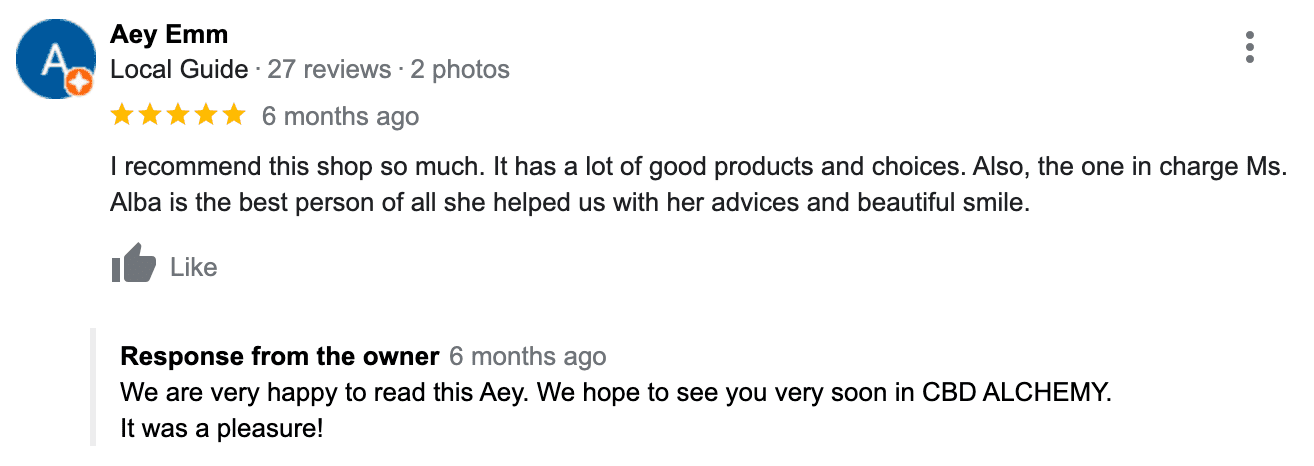Click the owner response's "6 months ago" timestamp
1314x466 pixels.
527,356
